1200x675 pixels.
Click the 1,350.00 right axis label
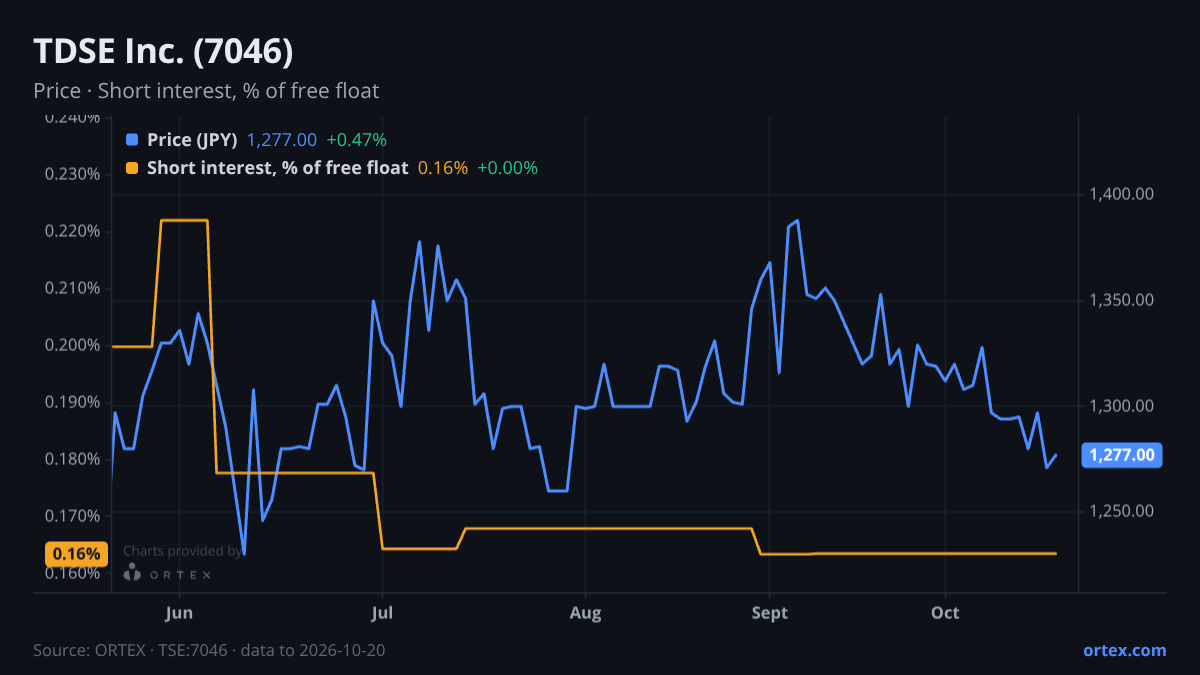tap(1122, 300)
